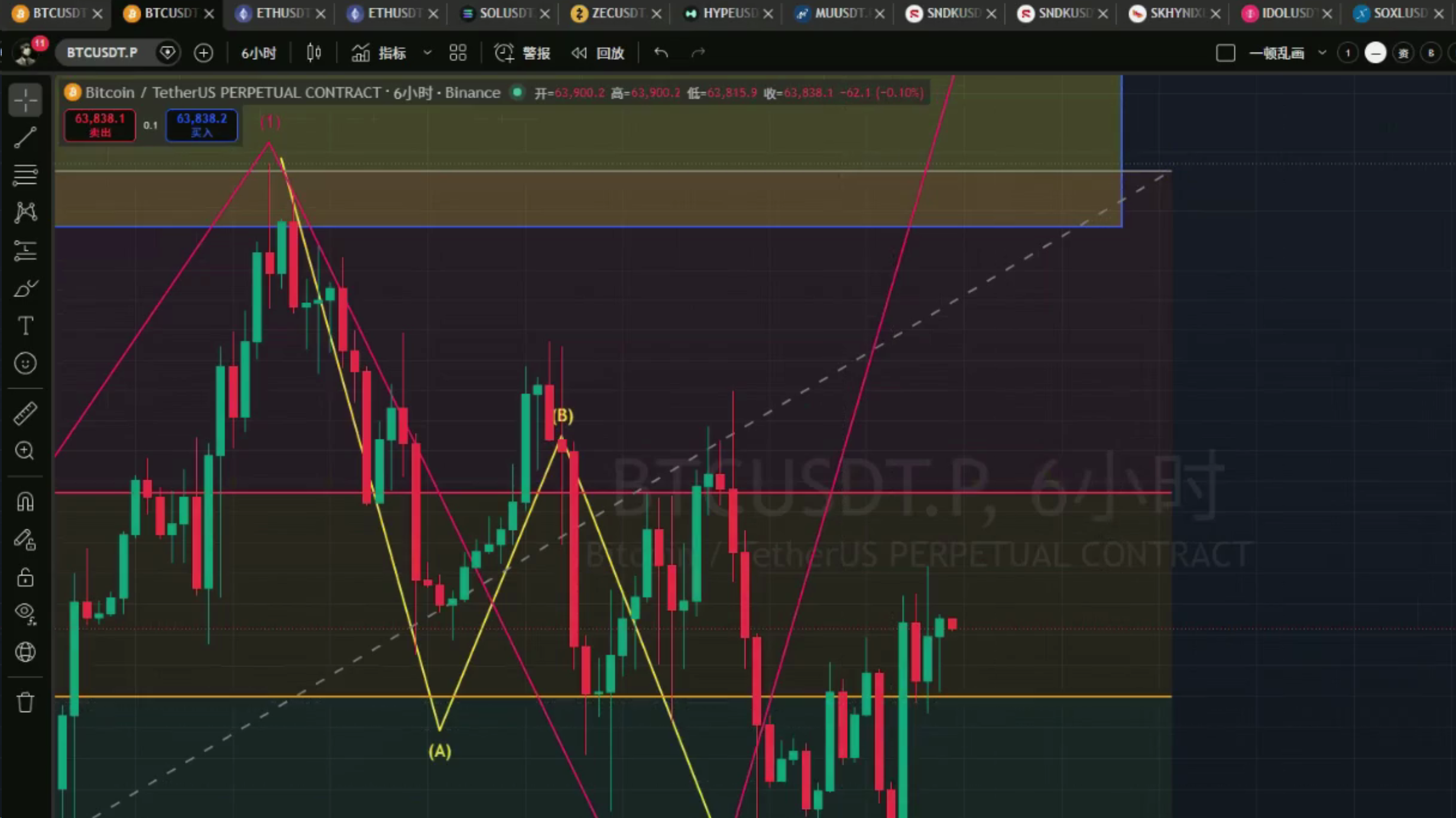Close the SOLUSDT tab

pos(545,13)
